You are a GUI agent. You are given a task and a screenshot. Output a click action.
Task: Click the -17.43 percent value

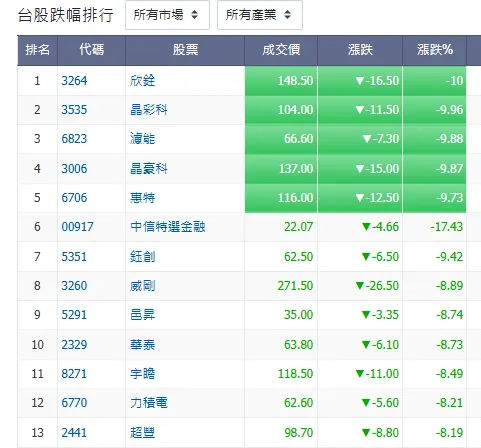(447, 227)
